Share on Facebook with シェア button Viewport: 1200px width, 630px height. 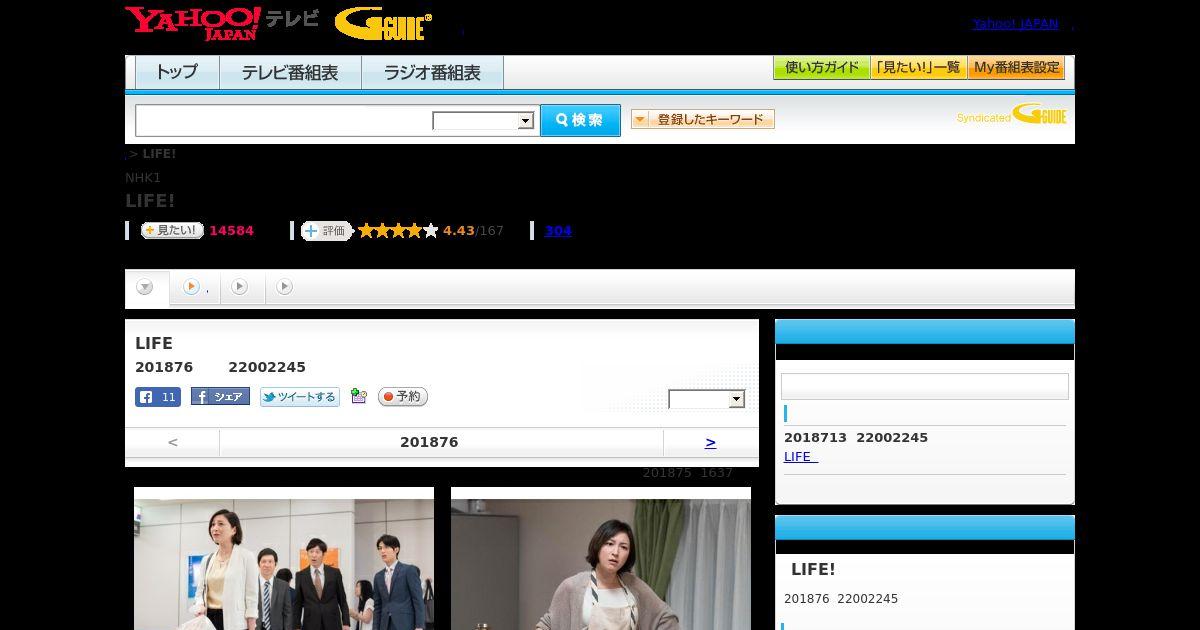pyautogui.click(x=220, y=397)
